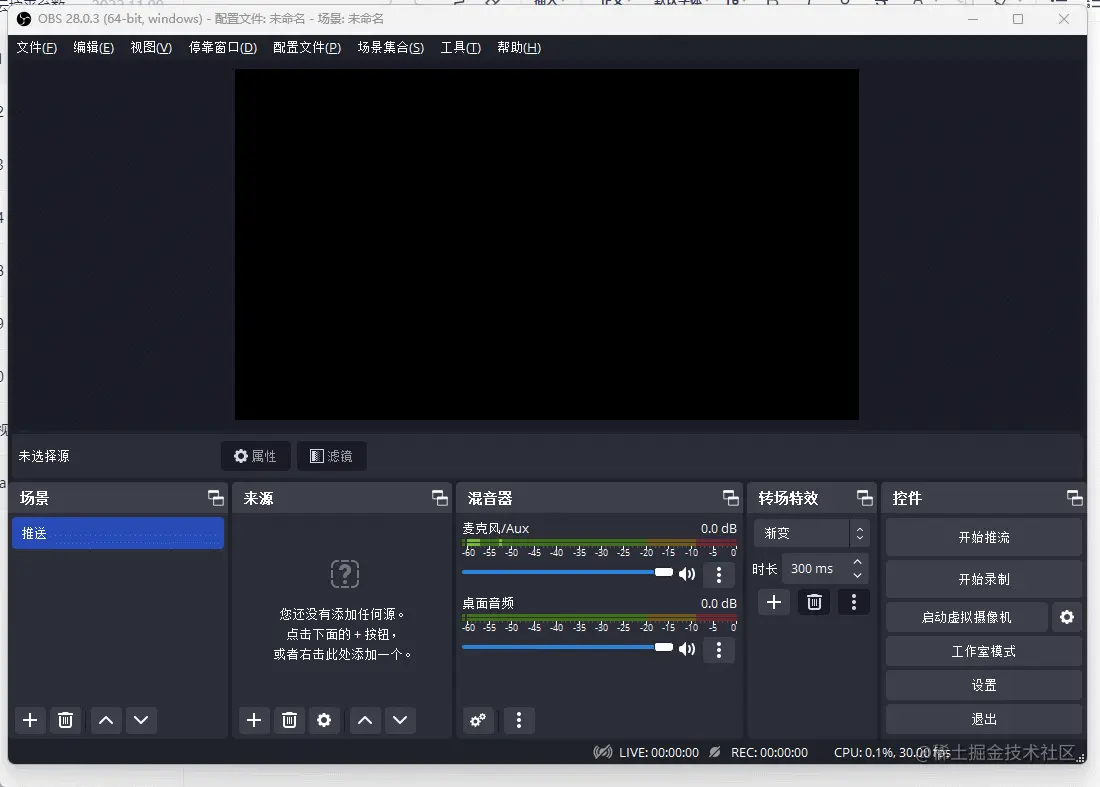Undock the 来源 panel
The height and width of the screenshot is (787, 1100).
click(x=440, y=498)
